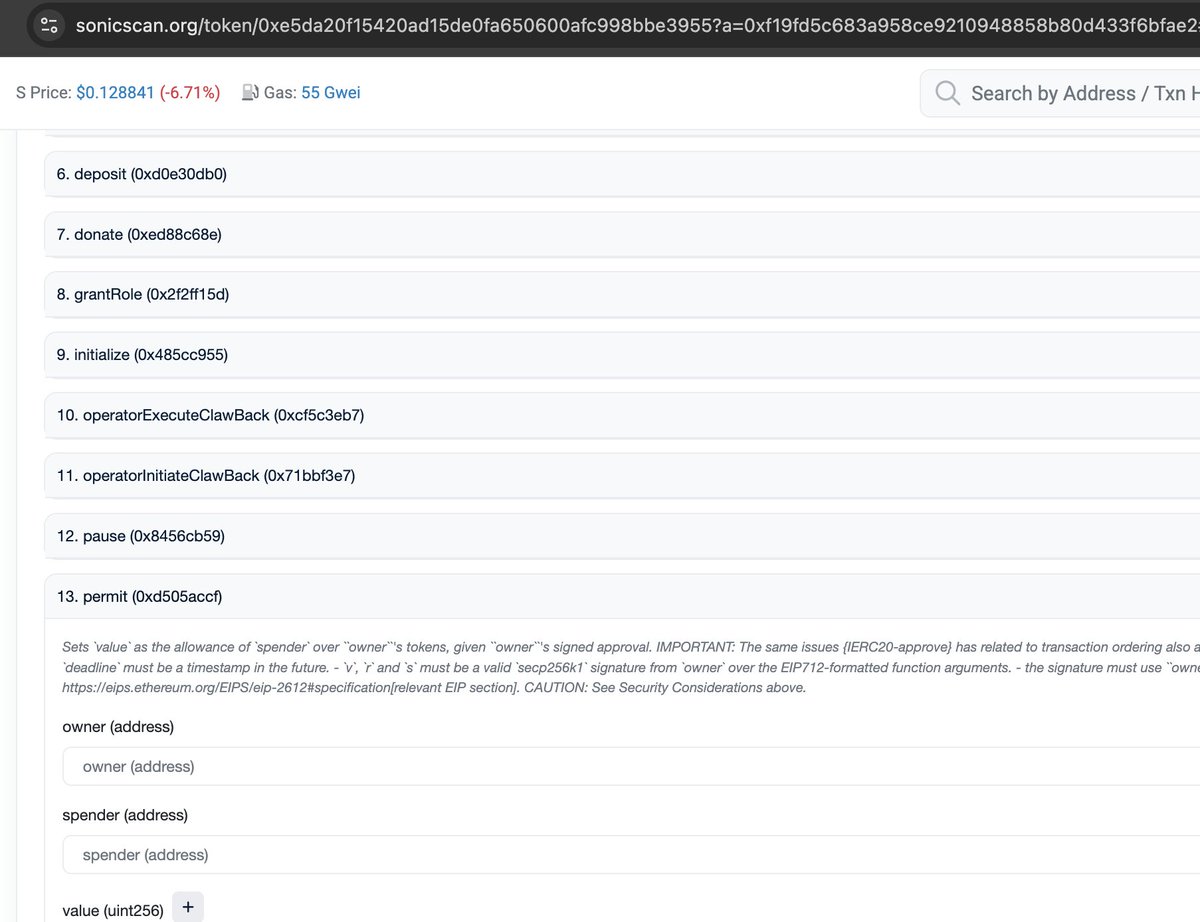The width and height of the screenshot is (1200, 922).
Task: Click the 'value (uint256)' label
Action: [x=113, y=910]
